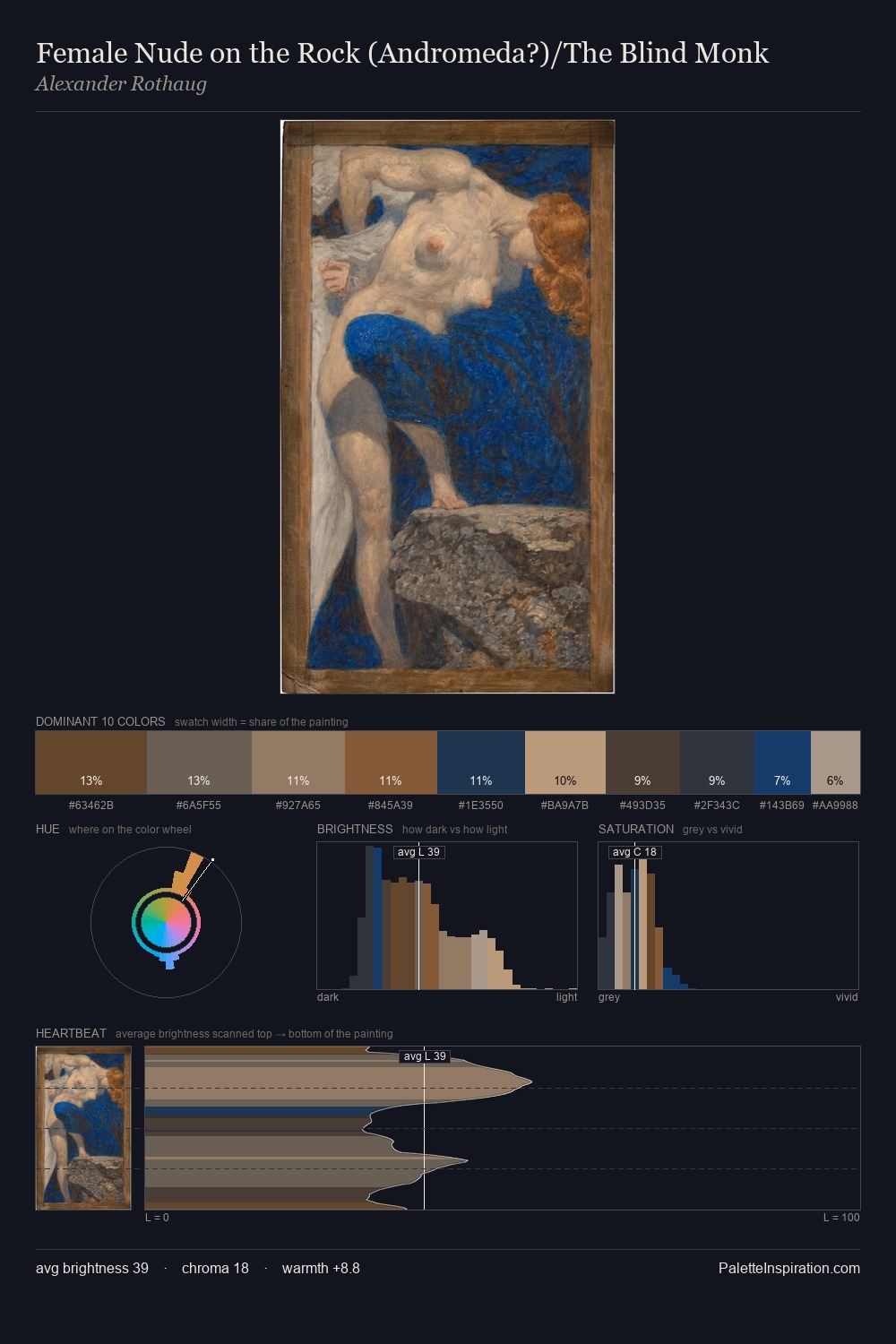Image resolution: width=896 pixels, height=1344 pixels.
Task: Select the #6A5F55 grey-brown swatch
Action: coord(199,762)
